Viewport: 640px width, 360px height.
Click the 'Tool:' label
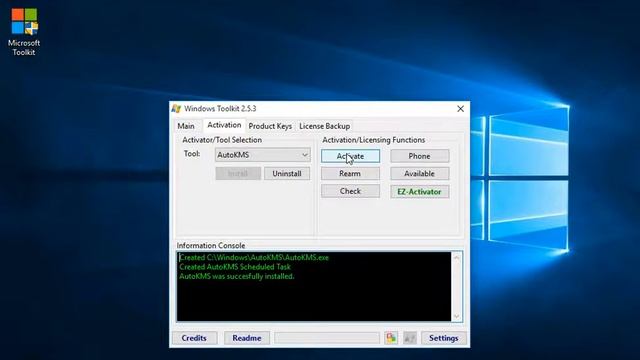[x=192, y=154]
